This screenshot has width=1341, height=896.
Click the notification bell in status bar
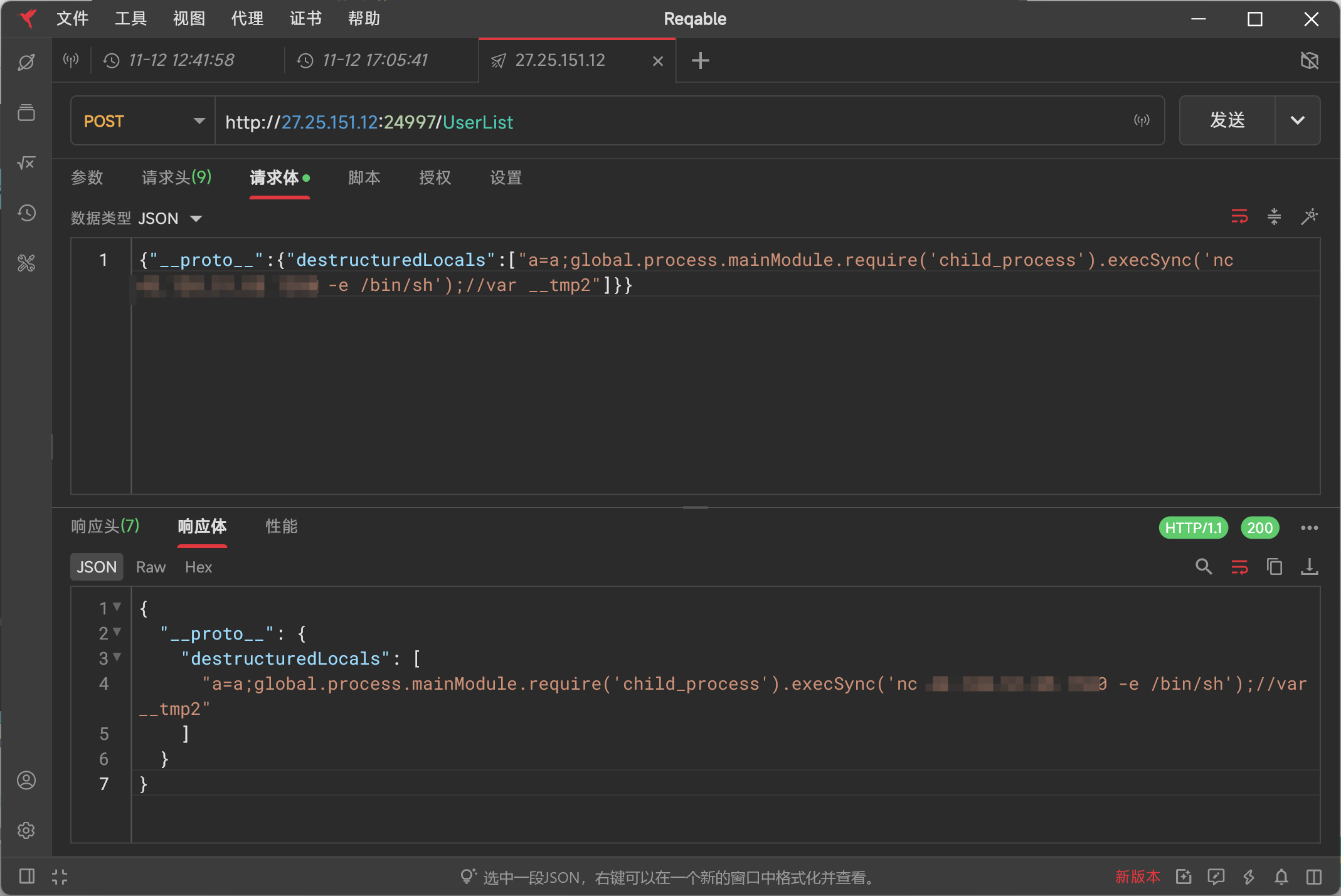tap(1281, 877)
